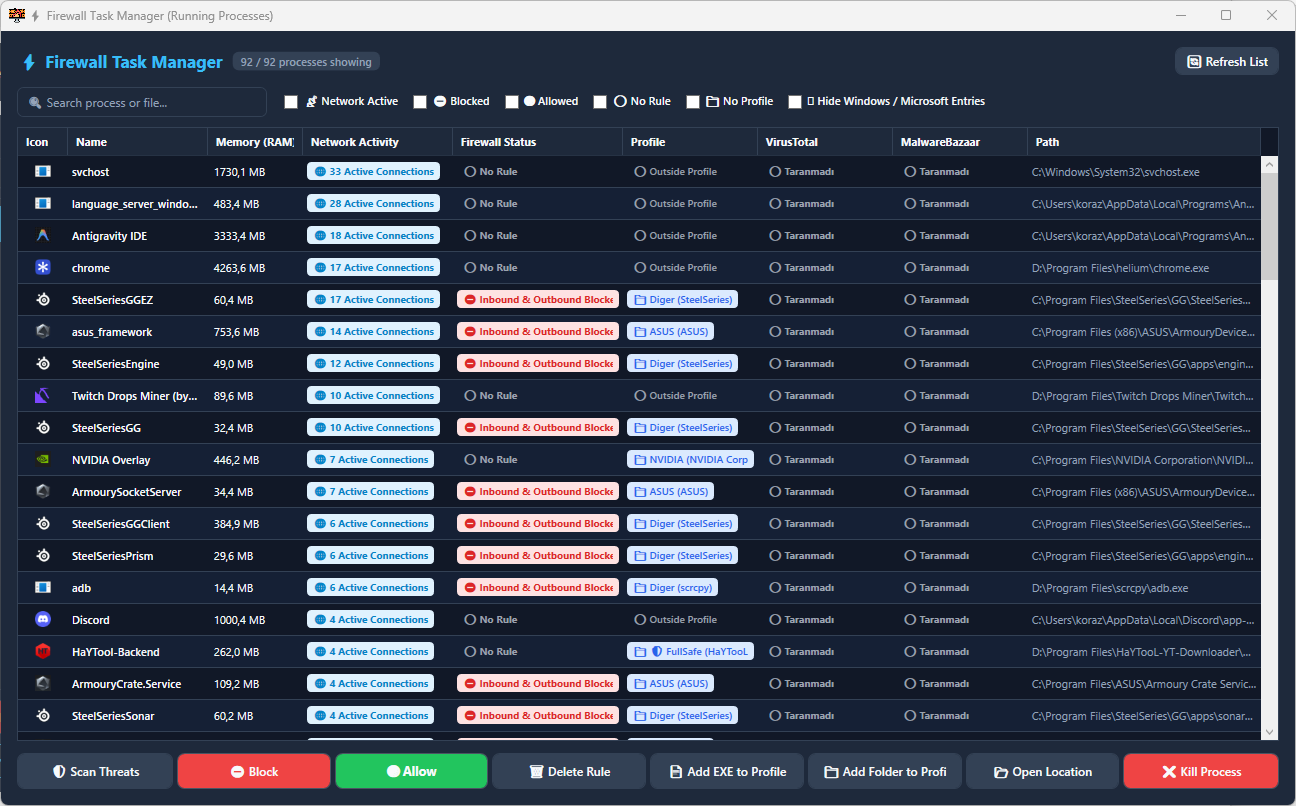
Task: Click the Antigravity IDE process icon
Action: pyautogui.click(x=43, y=236)
